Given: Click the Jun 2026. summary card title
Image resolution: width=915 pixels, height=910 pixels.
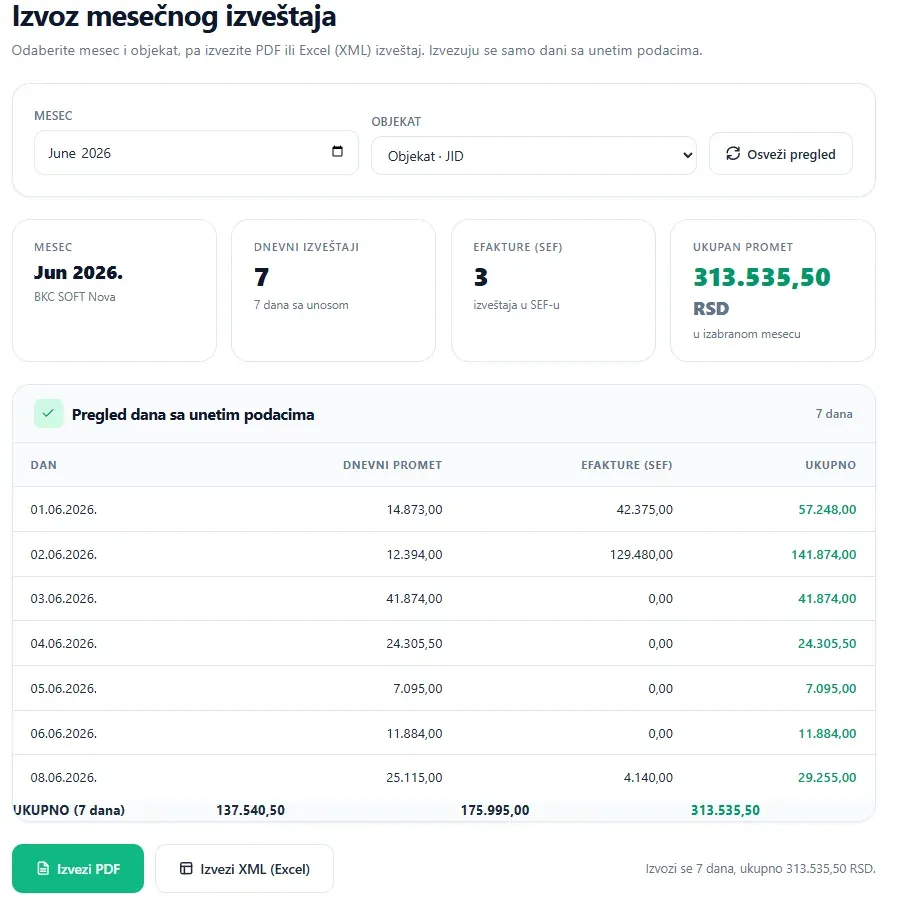Looking at the screenshot, I should click(x=78, y=273).
